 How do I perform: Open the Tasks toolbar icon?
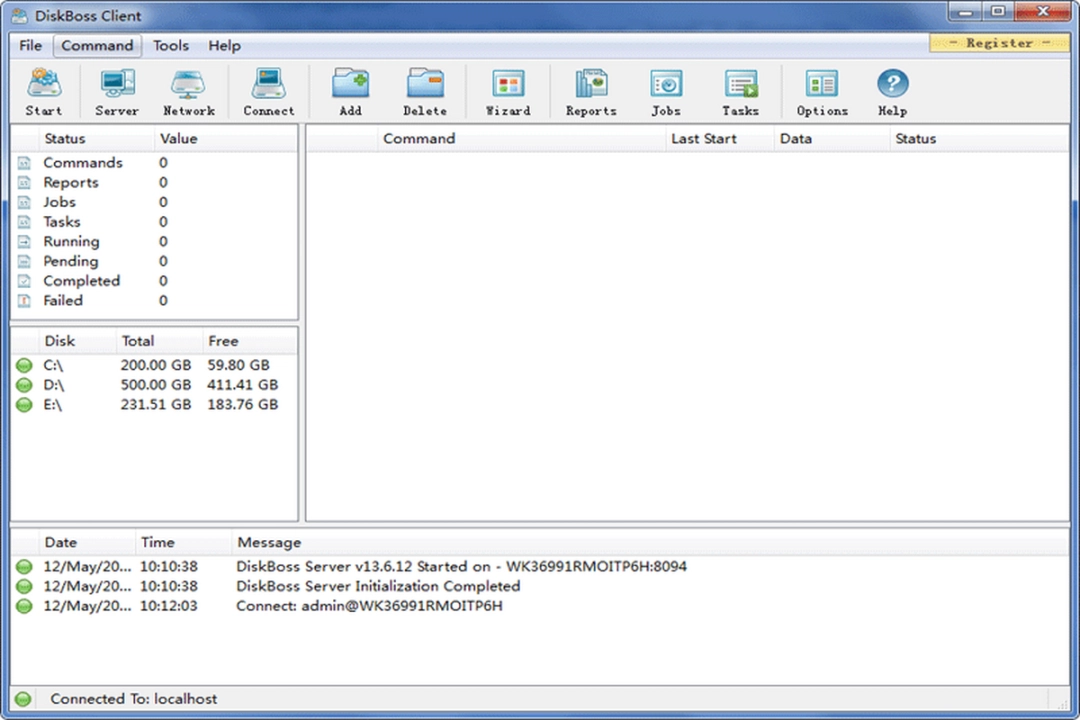(x=740, y=90)
